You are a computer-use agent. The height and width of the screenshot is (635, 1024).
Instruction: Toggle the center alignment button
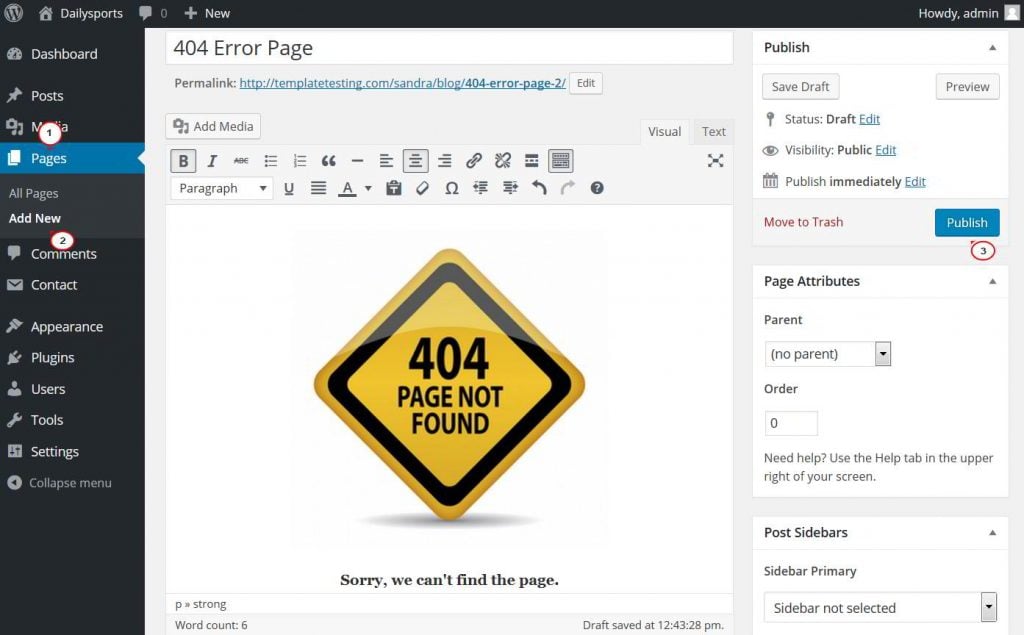pos(415,161)
